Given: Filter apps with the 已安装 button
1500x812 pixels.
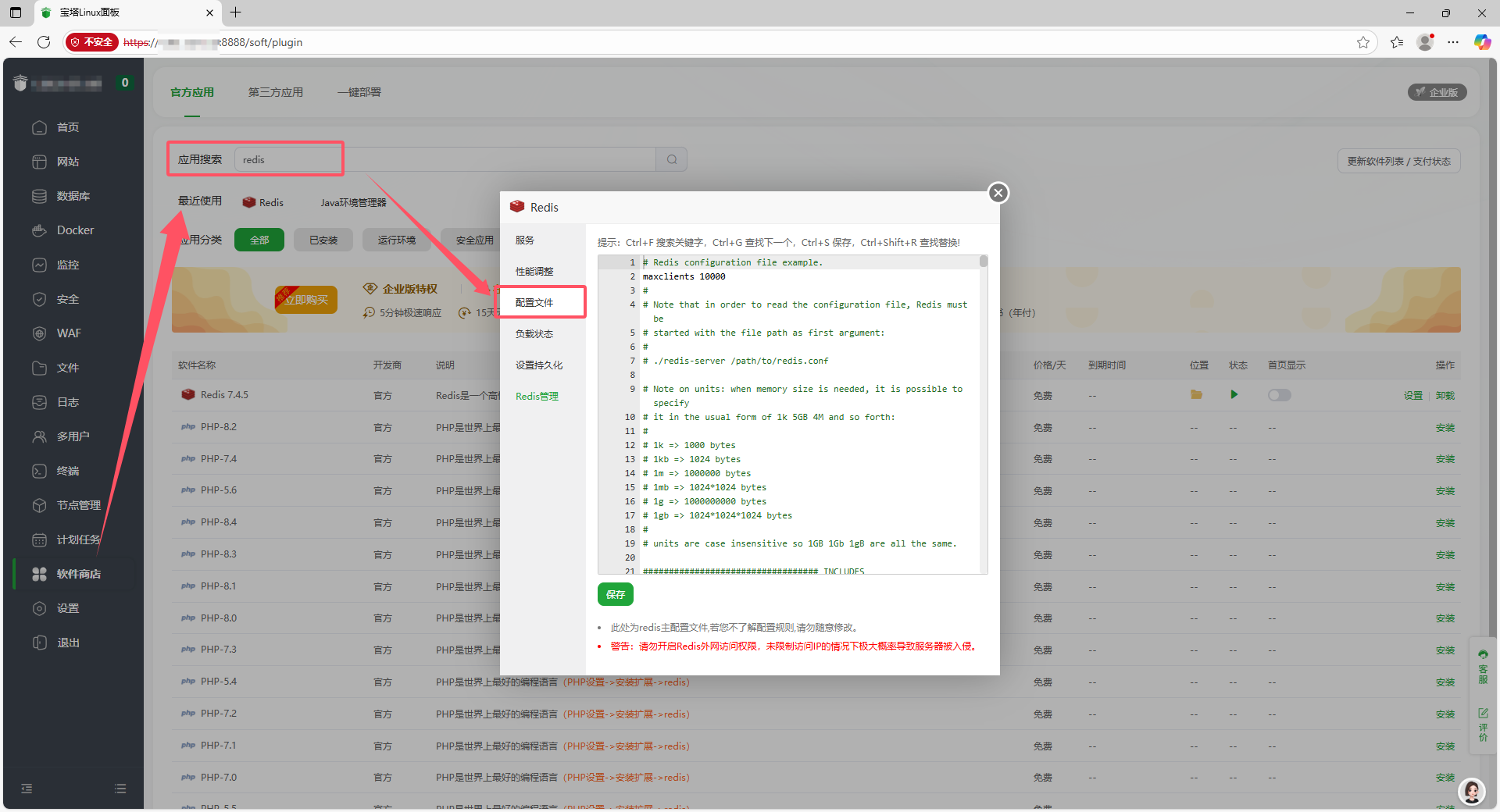Looking at the screenshot, I should click(x=323, y=240).
